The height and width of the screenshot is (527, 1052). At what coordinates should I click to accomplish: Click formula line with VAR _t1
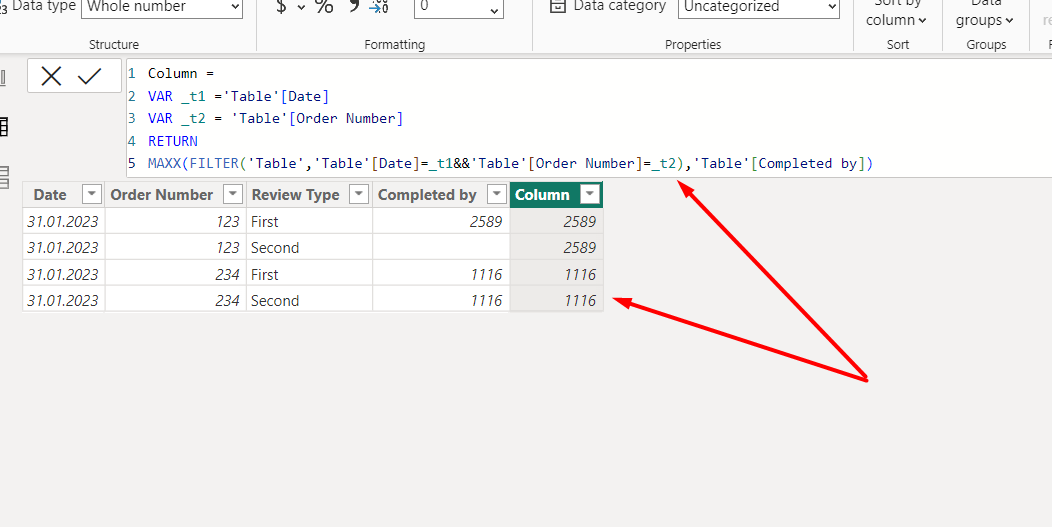pos(238,96)
